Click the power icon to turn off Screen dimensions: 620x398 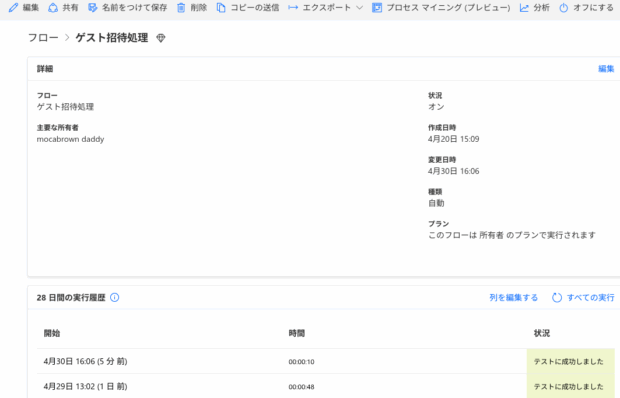click(563, 8)
